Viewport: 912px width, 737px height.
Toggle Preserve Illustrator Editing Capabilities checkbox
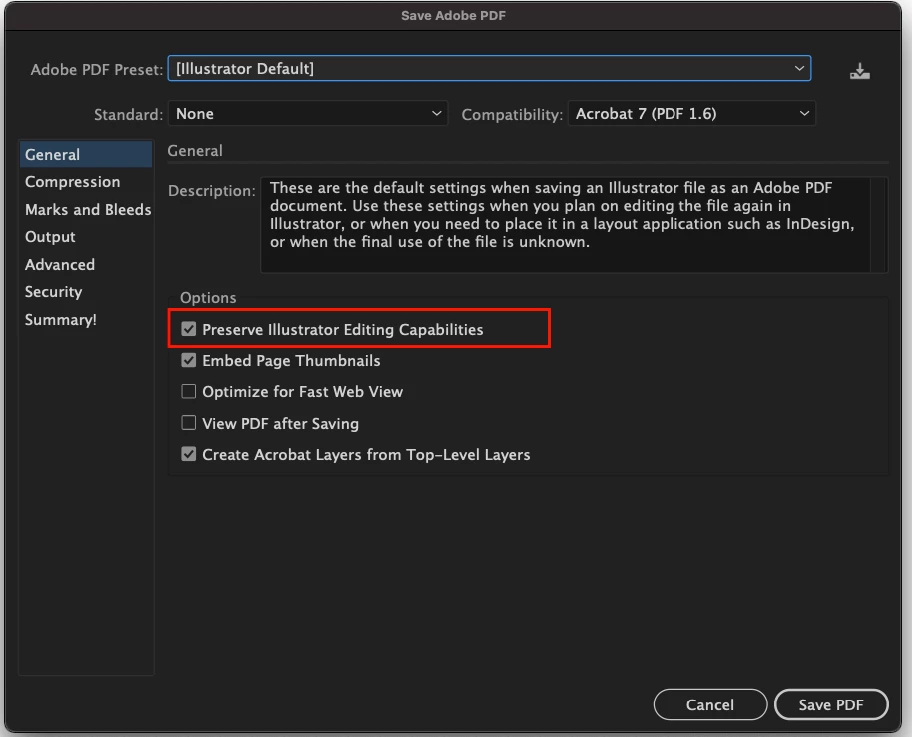pos(188,329)
